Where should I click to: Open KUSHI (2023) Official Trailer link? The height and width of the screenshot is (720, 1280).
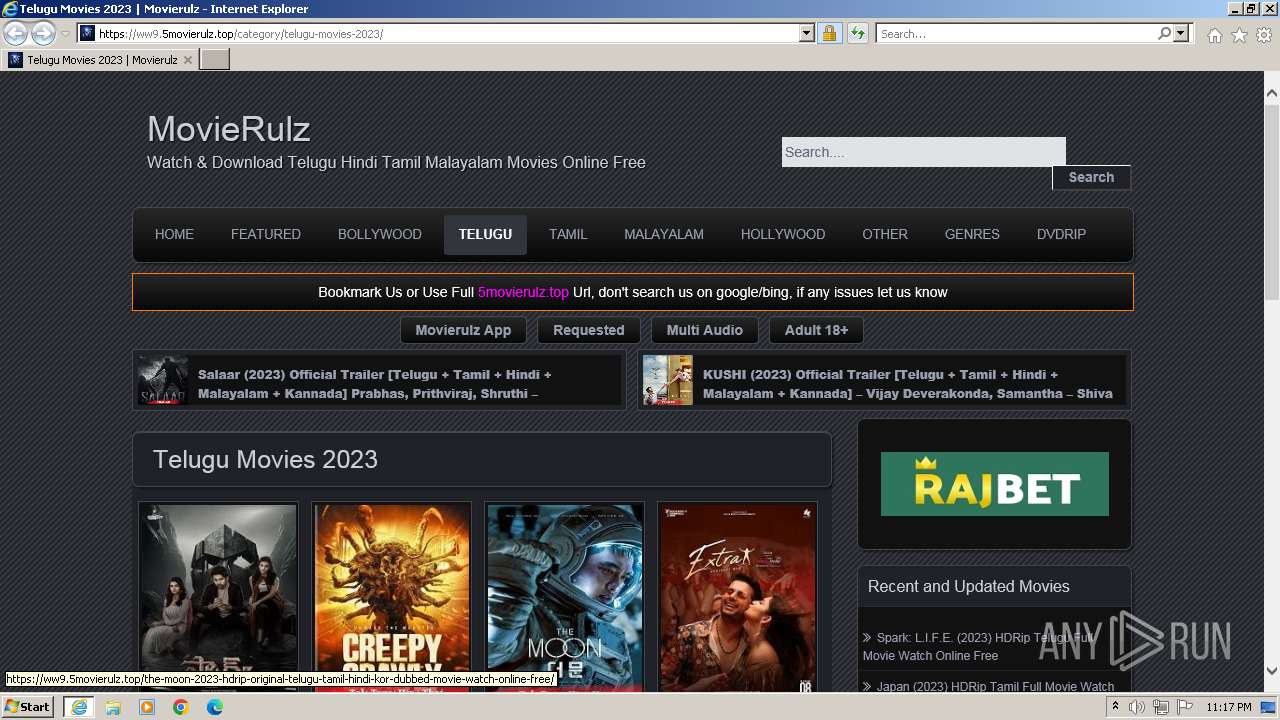point(907,384)
